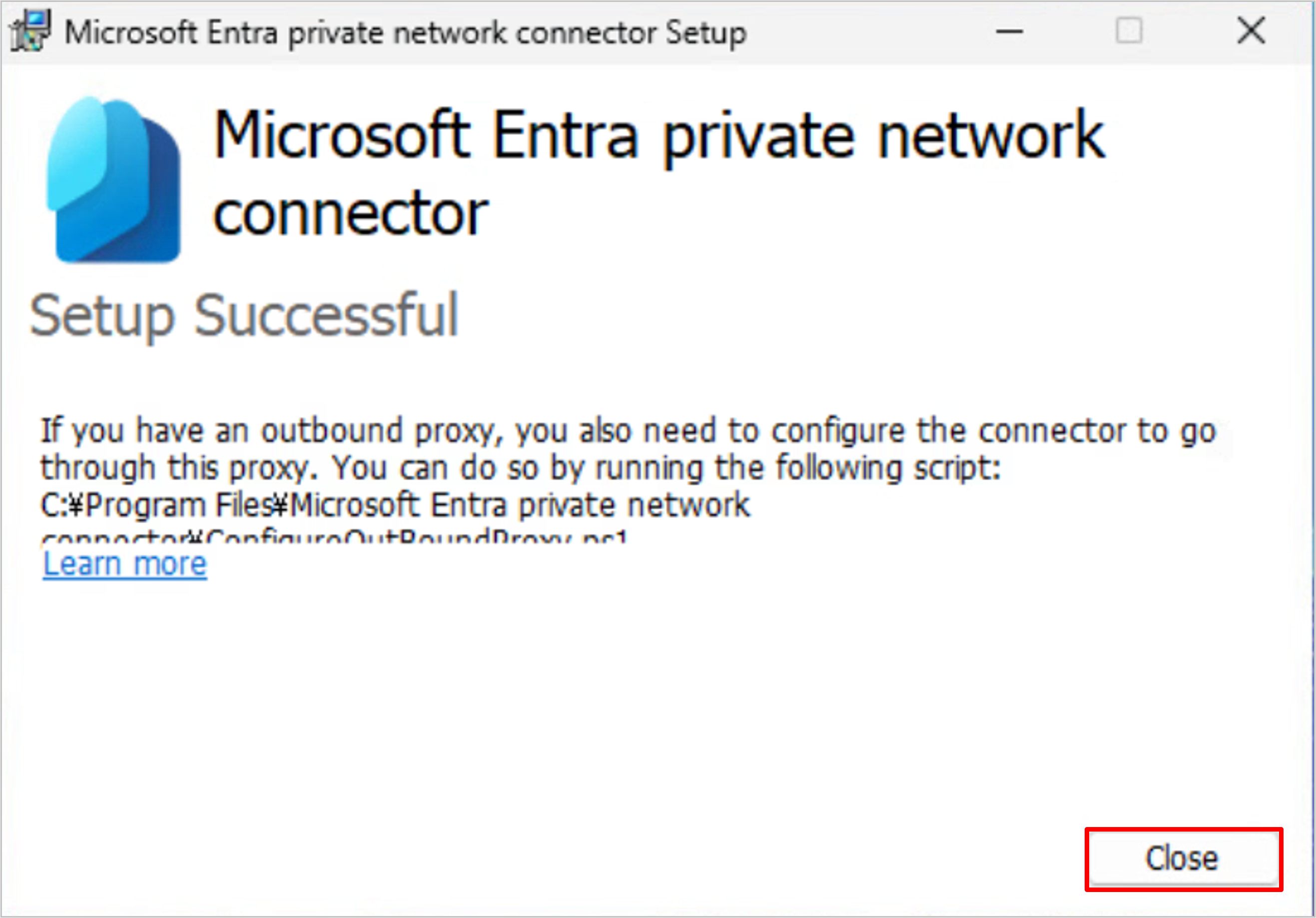Click the greyed-out maximize button

pyautogui.click(x=1129, y=31)
